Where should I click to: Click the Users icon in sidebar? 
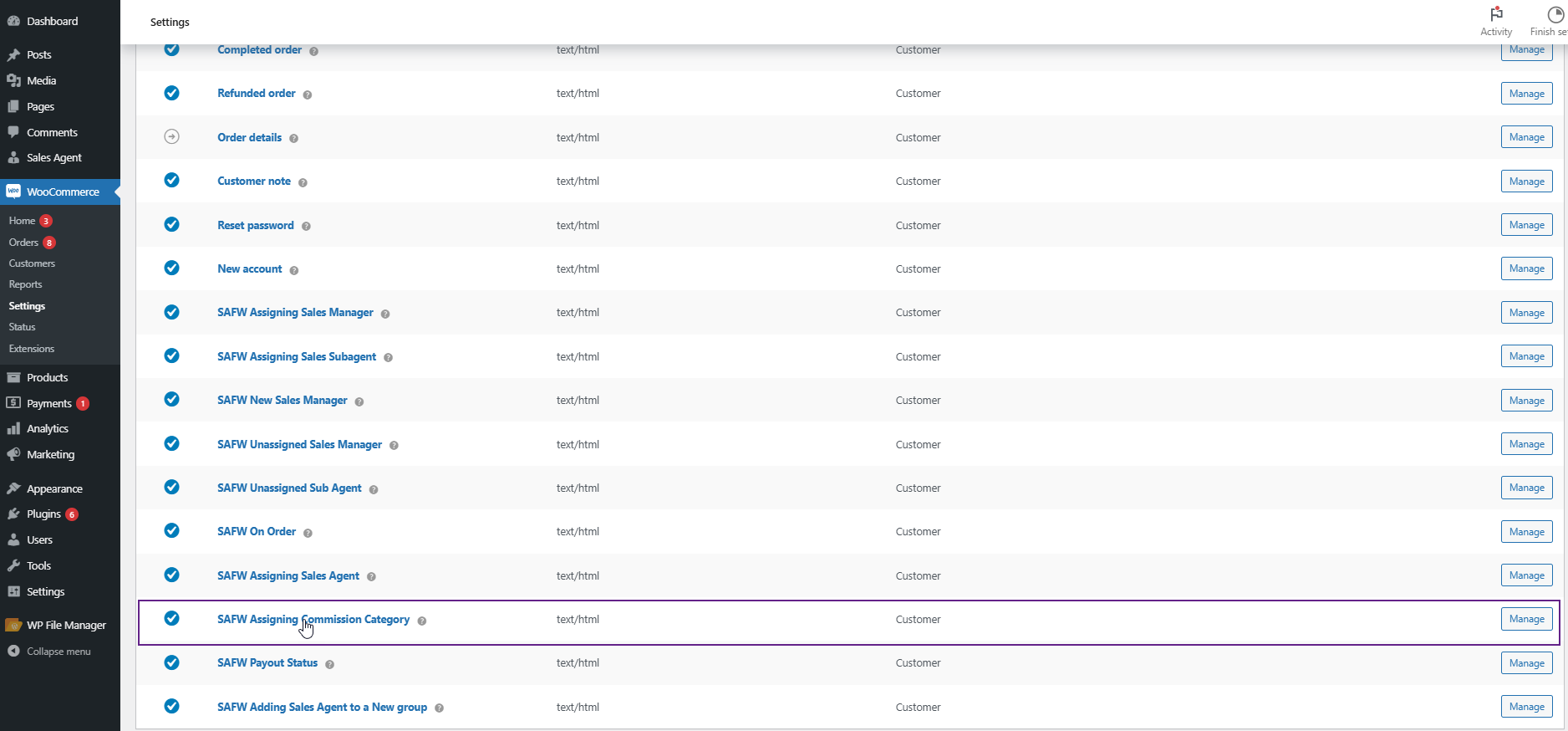tap(13, 539)
